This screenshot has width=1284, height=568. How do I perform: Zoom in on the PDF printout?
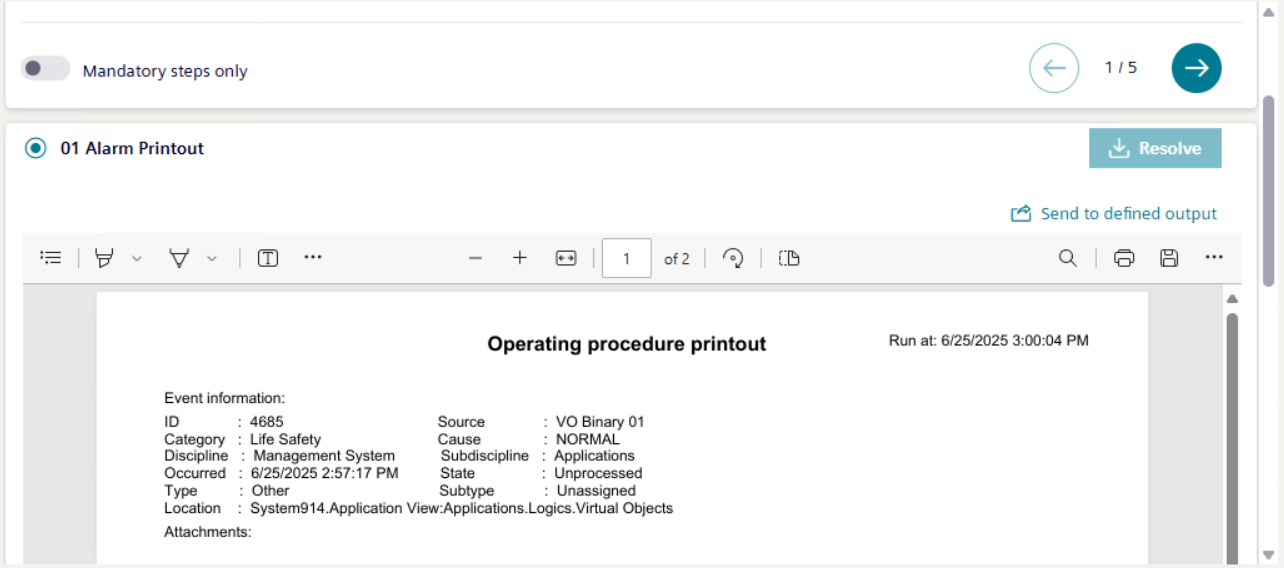(520, 258)
